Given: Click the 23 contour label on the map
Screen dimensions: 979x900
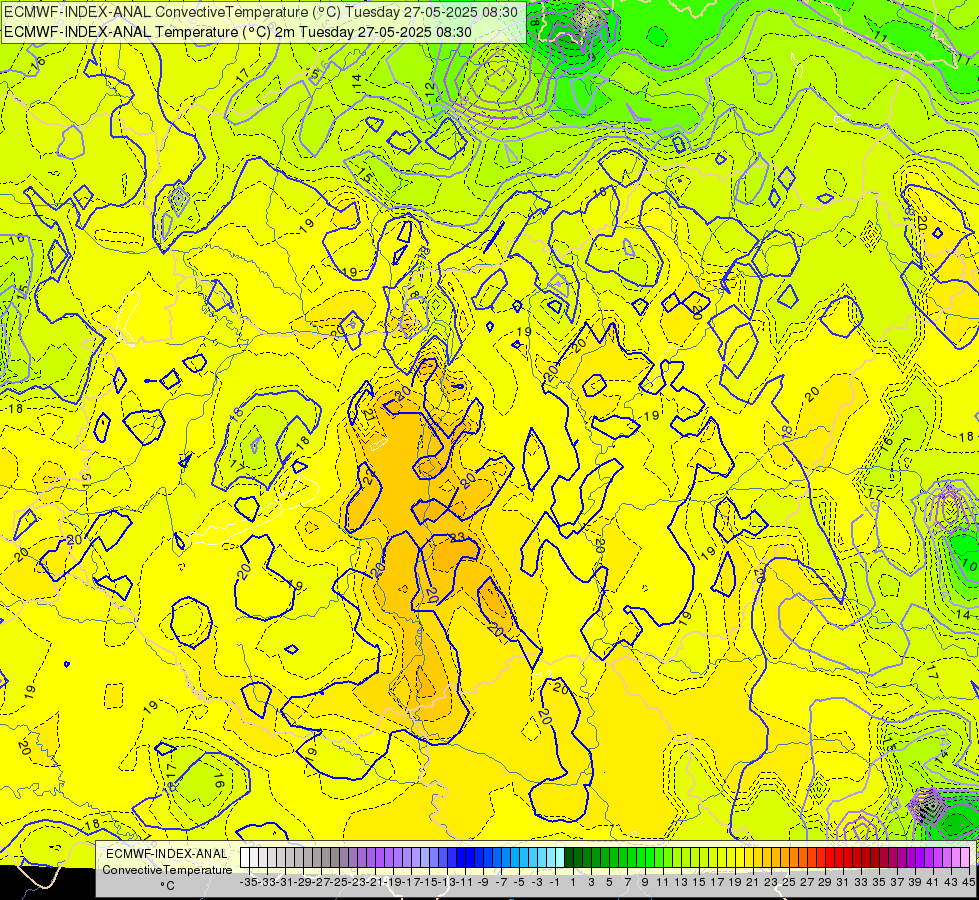Looking at the screenshot, I should [458, 537].
